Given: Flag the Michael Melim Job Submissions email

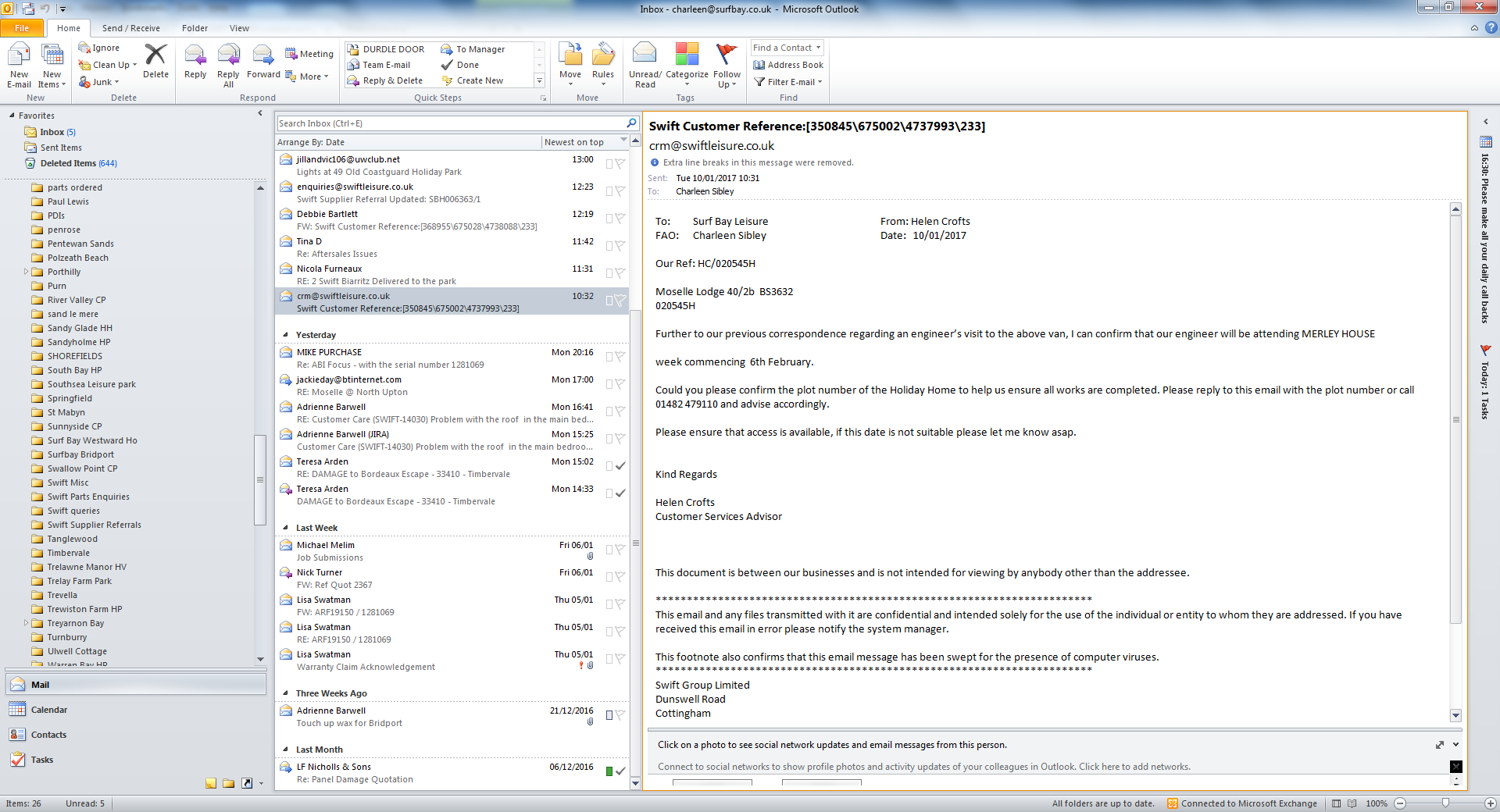Looking at the screenshot, I should [x=620, y=549].
